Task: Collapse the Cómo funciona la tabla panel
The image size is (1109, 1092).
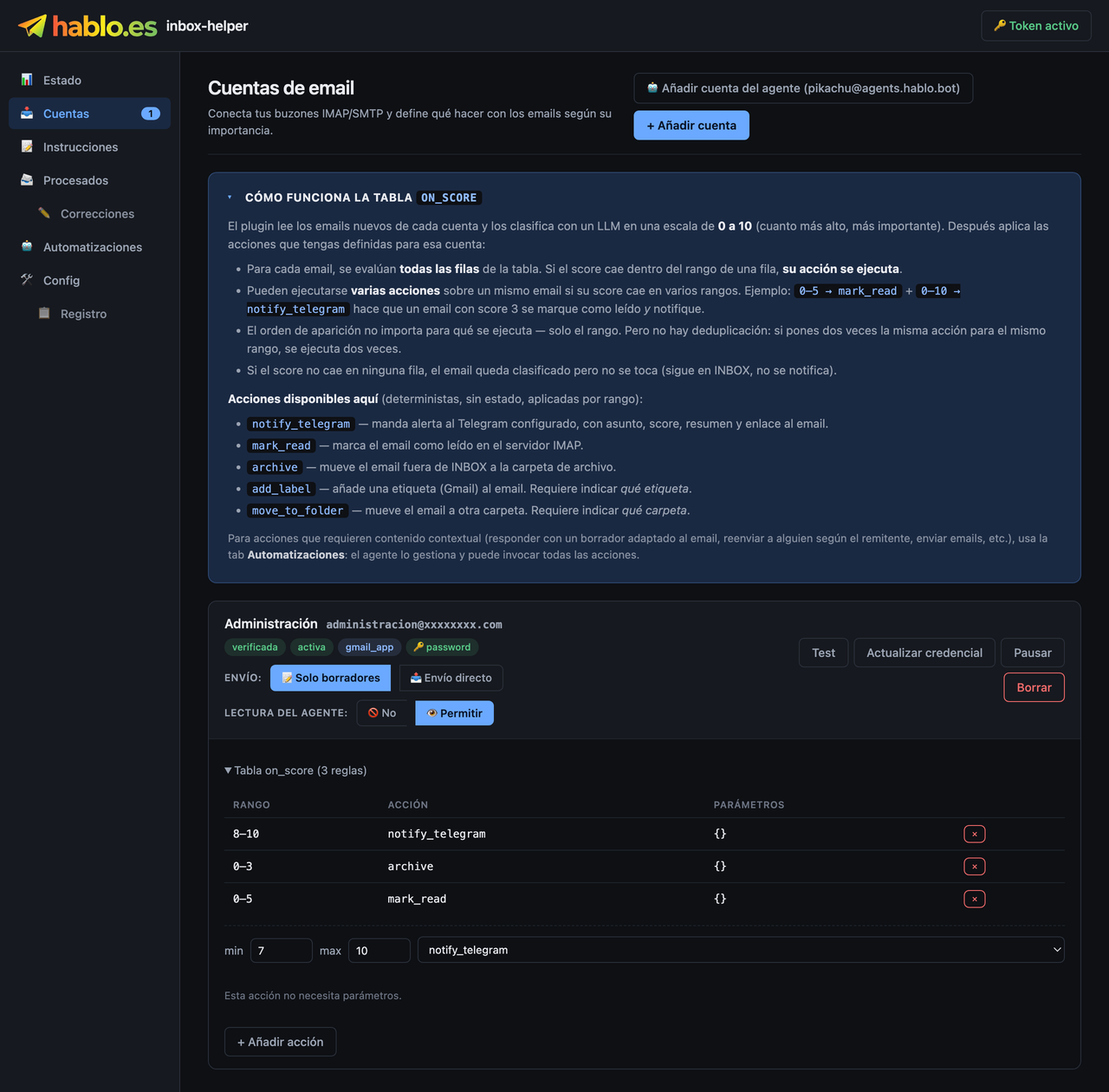Action: tap(230, 198)
